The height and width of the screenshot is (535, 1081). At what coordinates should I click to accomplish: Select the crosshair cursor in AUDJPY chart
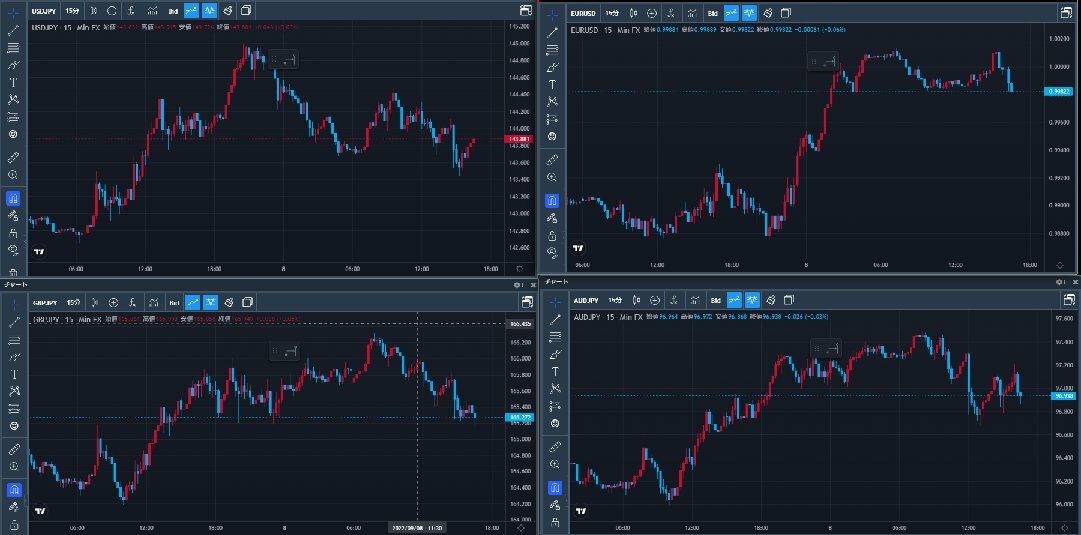[553, 300]
